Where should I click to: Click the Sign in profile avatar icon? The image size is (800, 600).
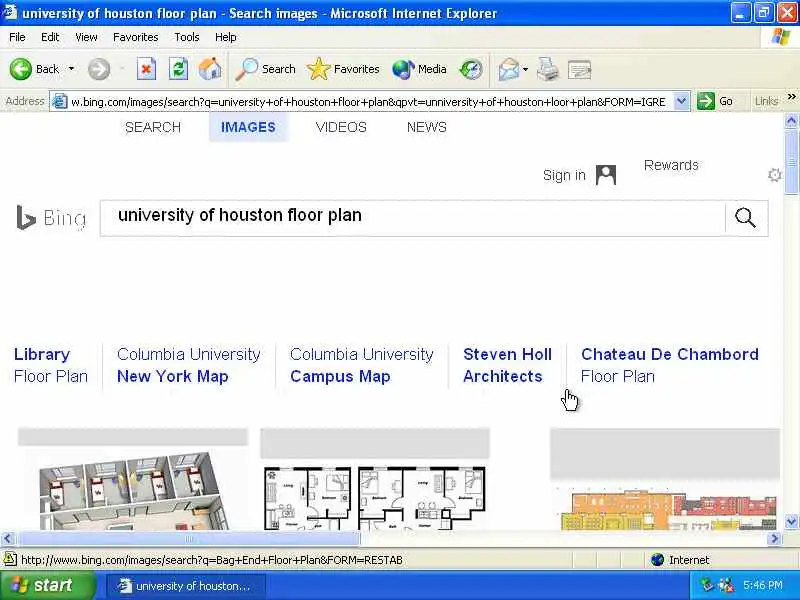[606, 175]
